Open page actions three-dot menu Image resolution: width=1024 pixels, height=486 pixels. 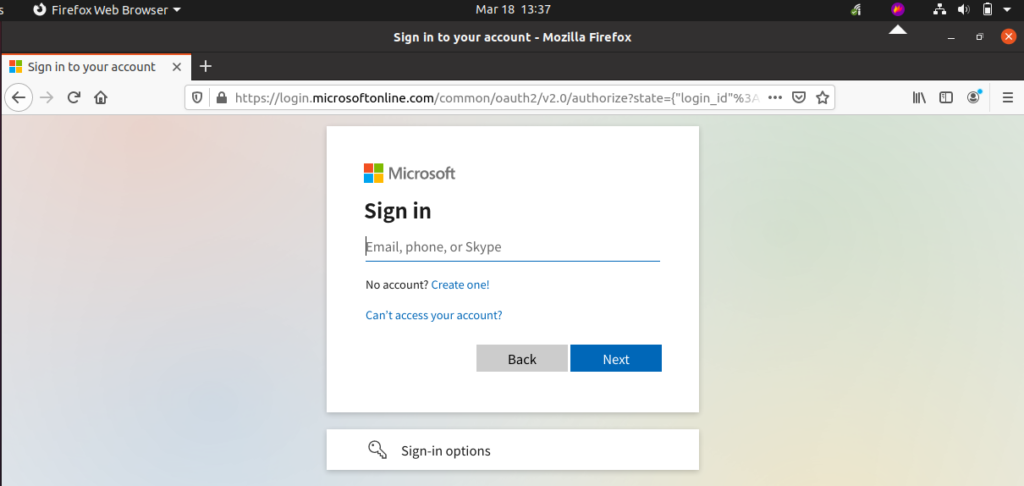click(x=775, y=98)
